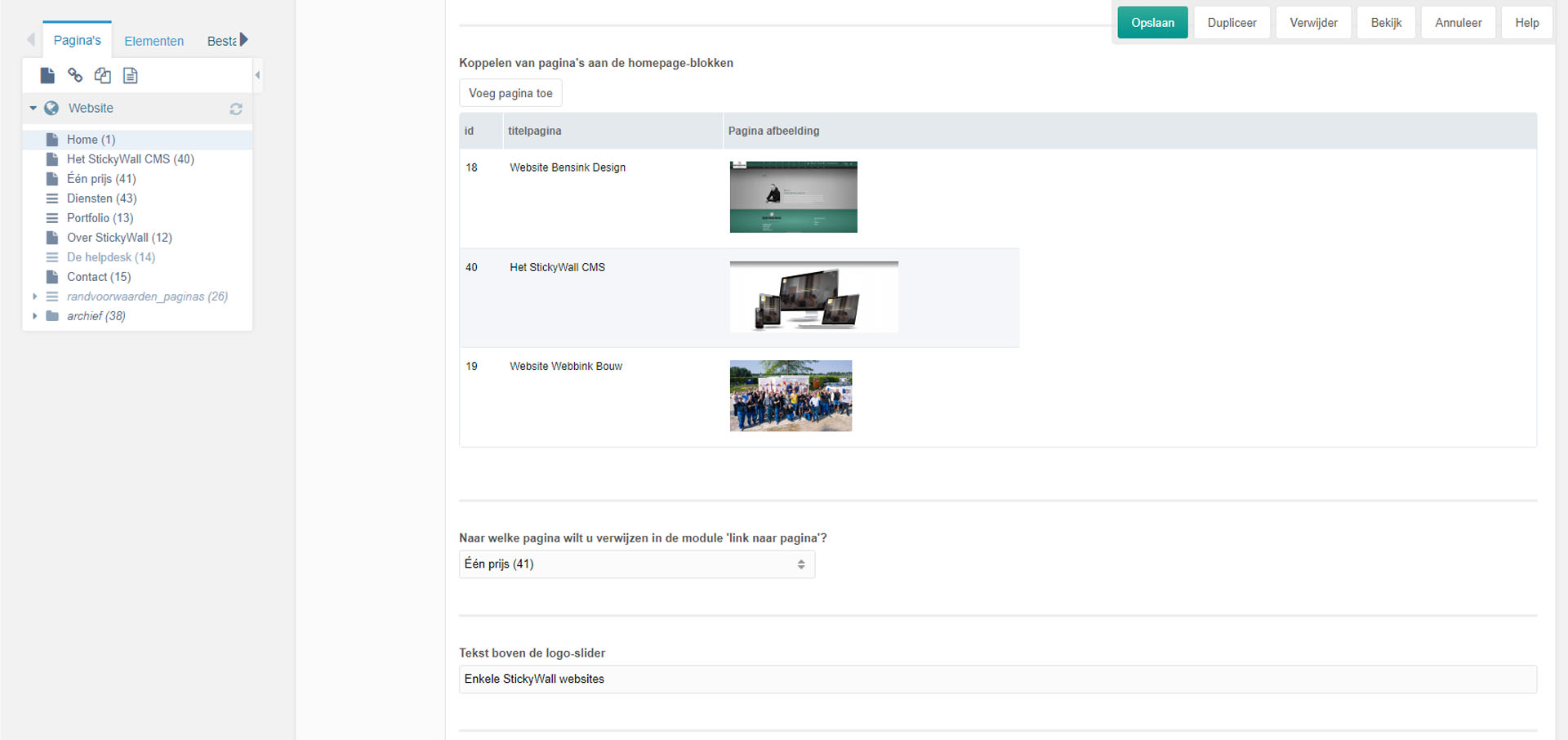Click the globe icon next to Website

coord(51,109)
